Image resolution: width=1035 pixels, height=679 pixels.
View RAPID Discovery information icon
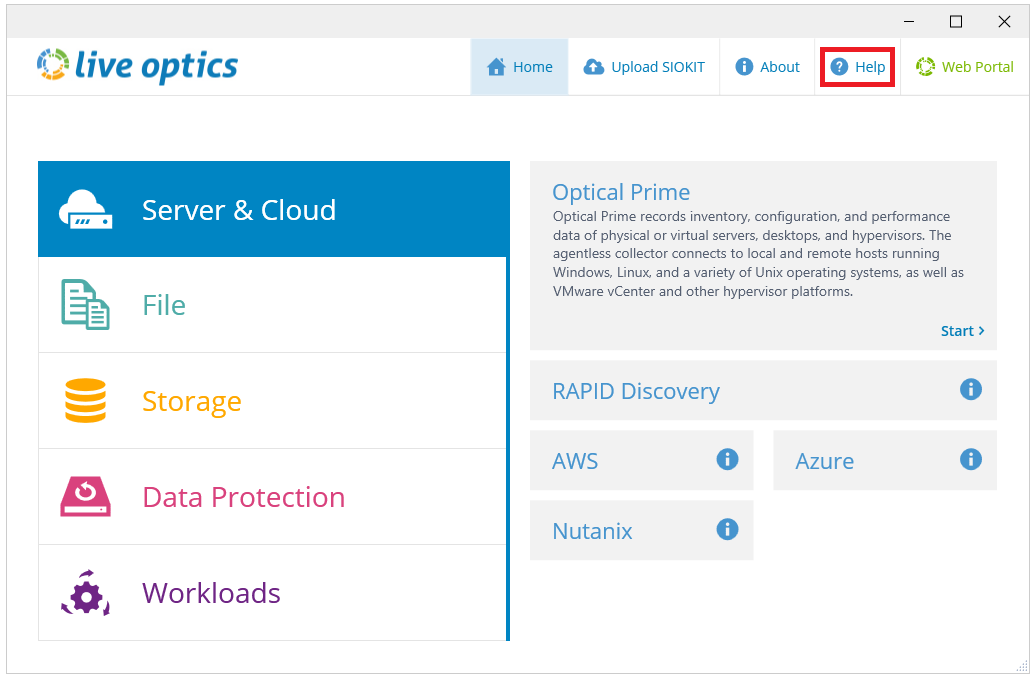970,390
